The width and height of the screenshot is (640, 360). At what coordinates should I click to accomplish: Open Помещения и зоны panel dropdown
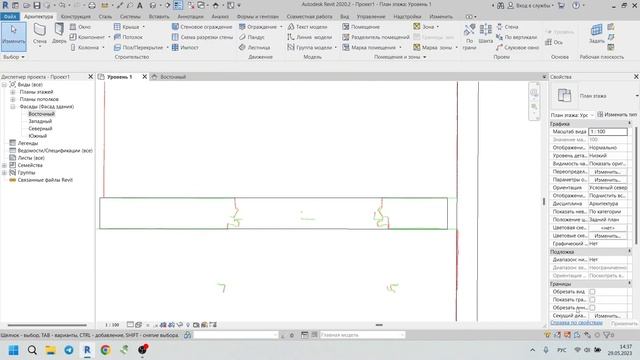(400, 57)
